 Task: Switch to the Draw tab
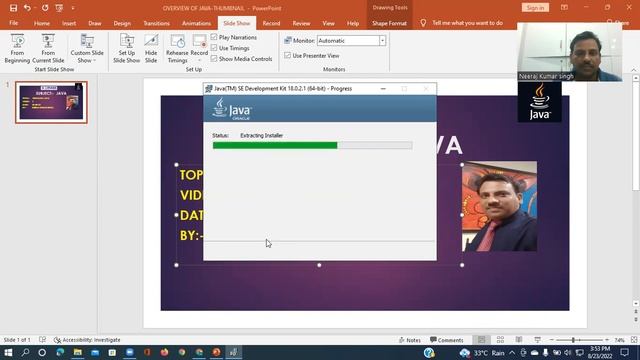95,23
